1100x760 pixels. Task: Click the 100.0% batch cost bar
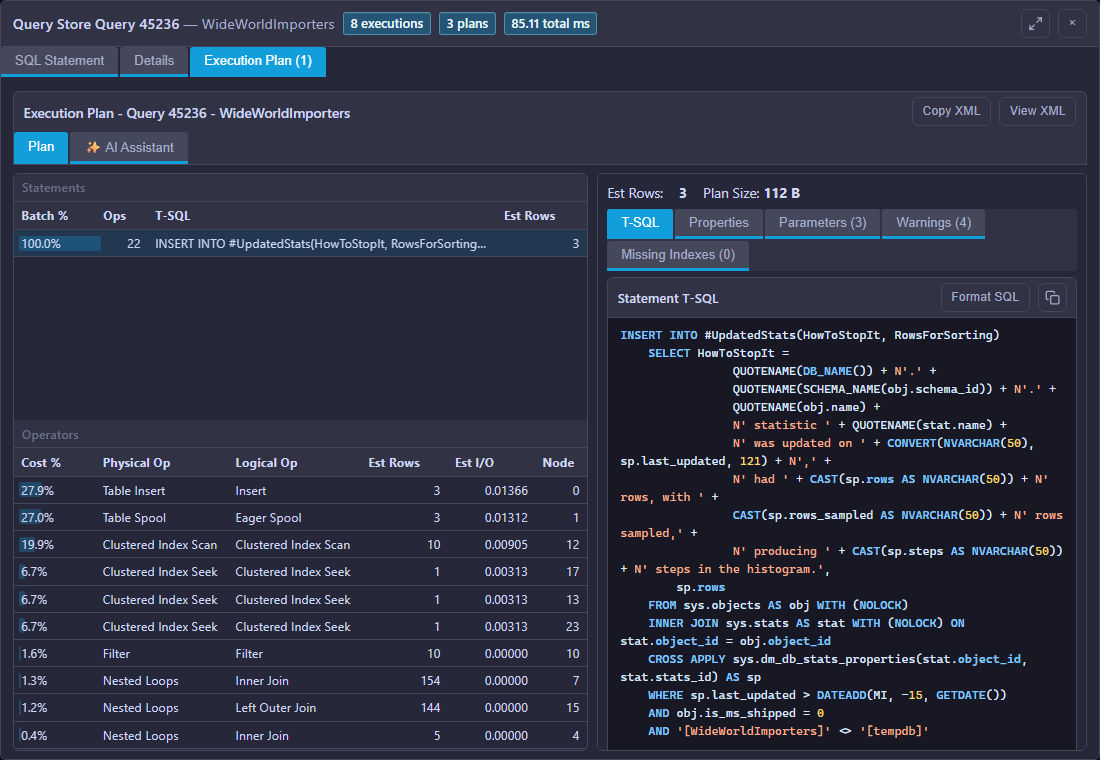pyautogui.click(x=60, y=244)
